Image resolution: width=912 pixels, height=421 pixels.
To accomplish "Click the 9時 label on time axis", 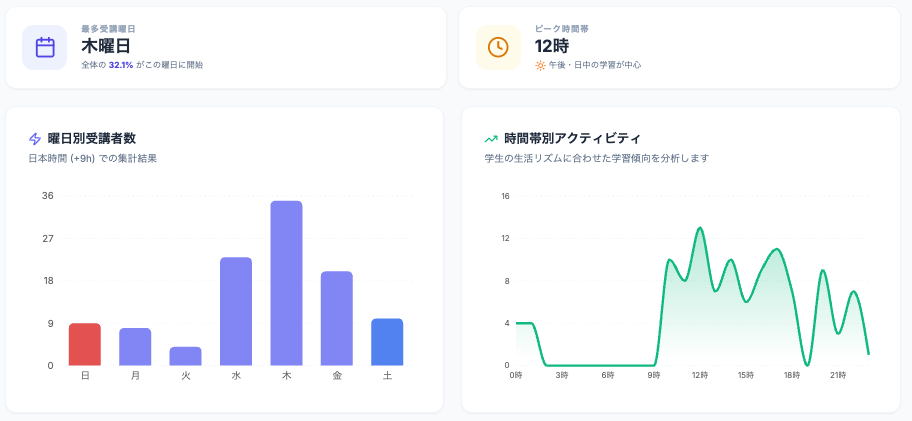I will (x=653, y=375).
